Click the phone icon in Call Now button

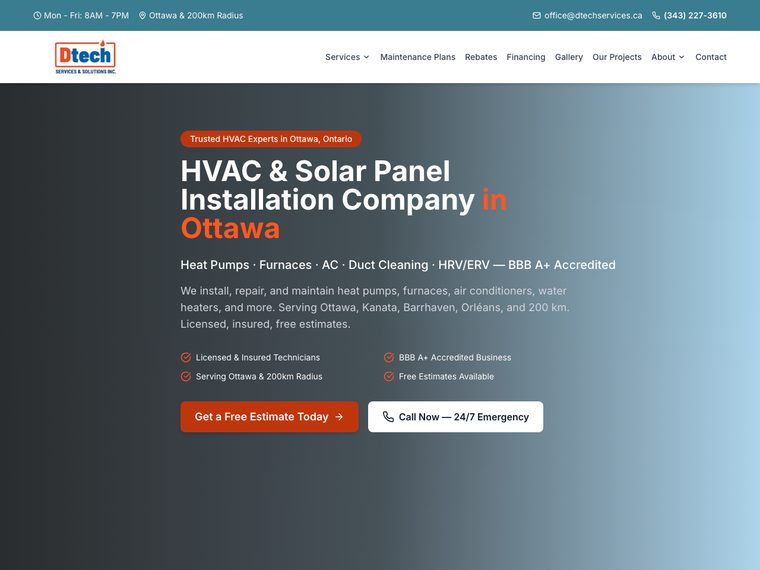click(x=388, y=416)
